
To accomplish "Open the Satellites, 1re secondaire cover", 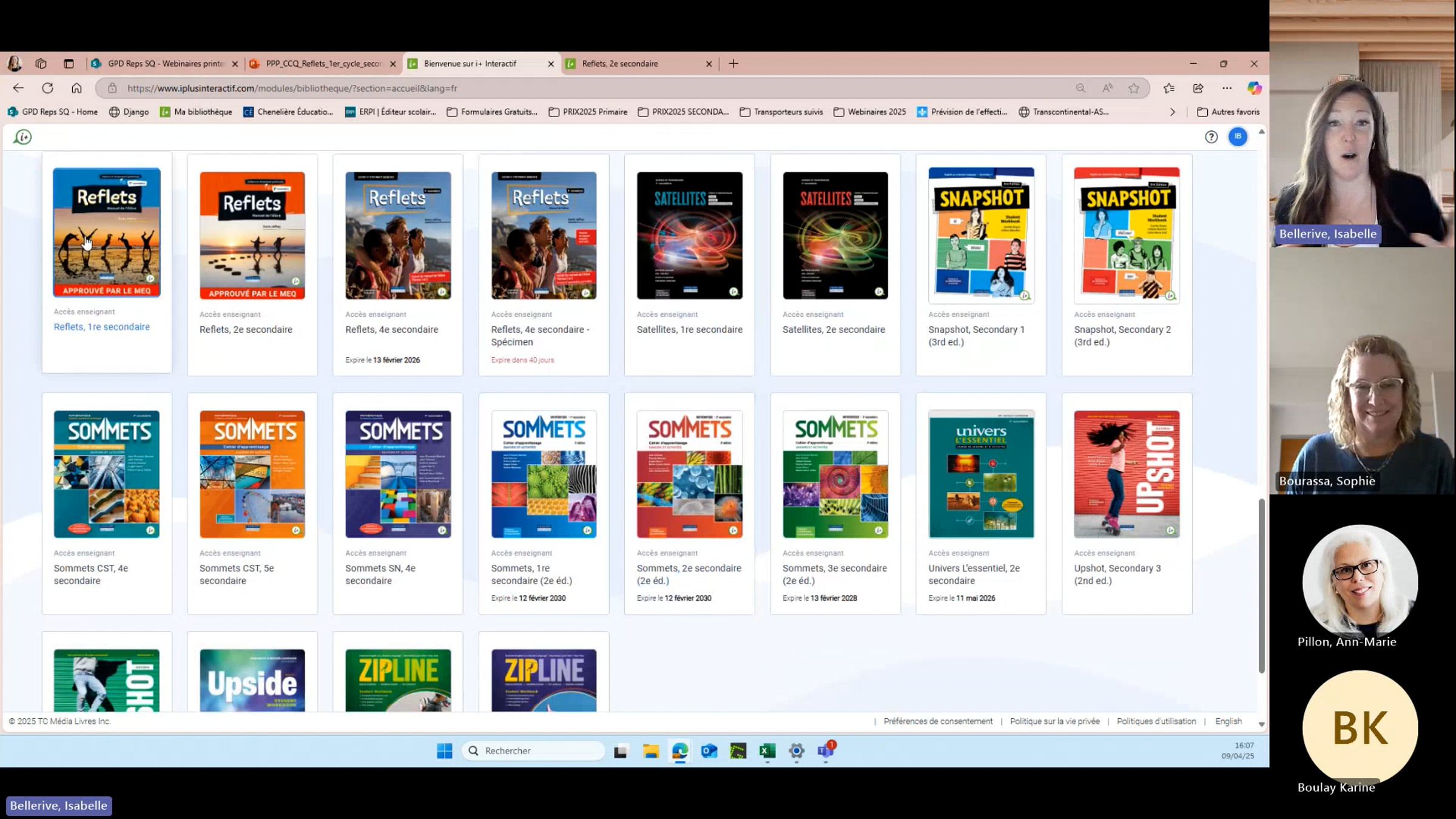I will click(689, 235).
